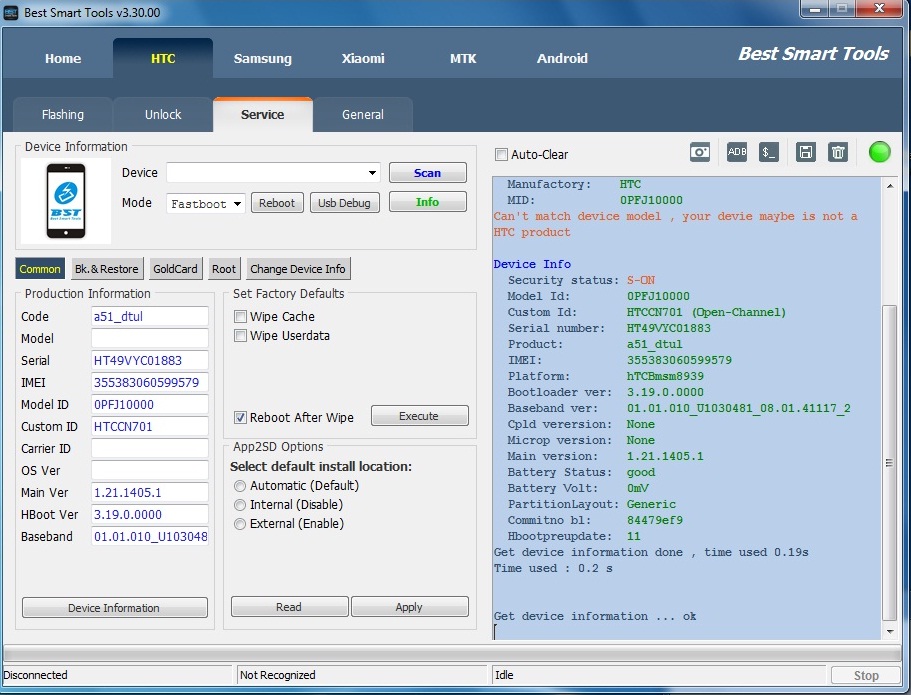Image resolution: width=911 pixels, height=695 pixels.
Task: Click the Custom ID field HTCCN701
Action: (x=149, y=427)
